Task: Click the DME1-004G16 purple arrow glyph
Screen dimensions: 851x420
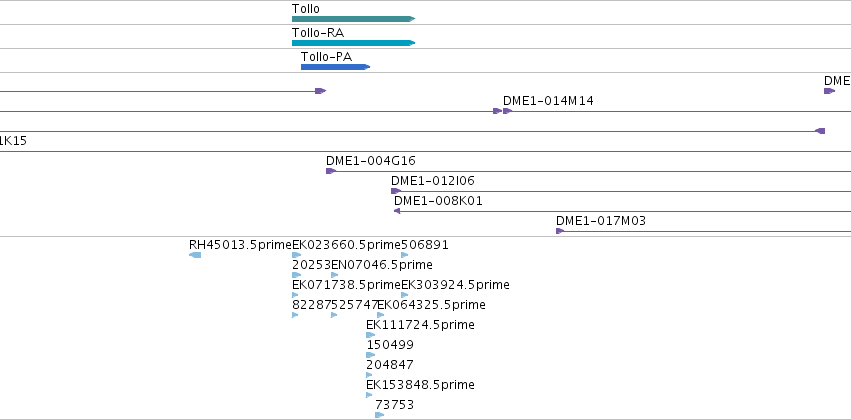Action: [331, 171]
